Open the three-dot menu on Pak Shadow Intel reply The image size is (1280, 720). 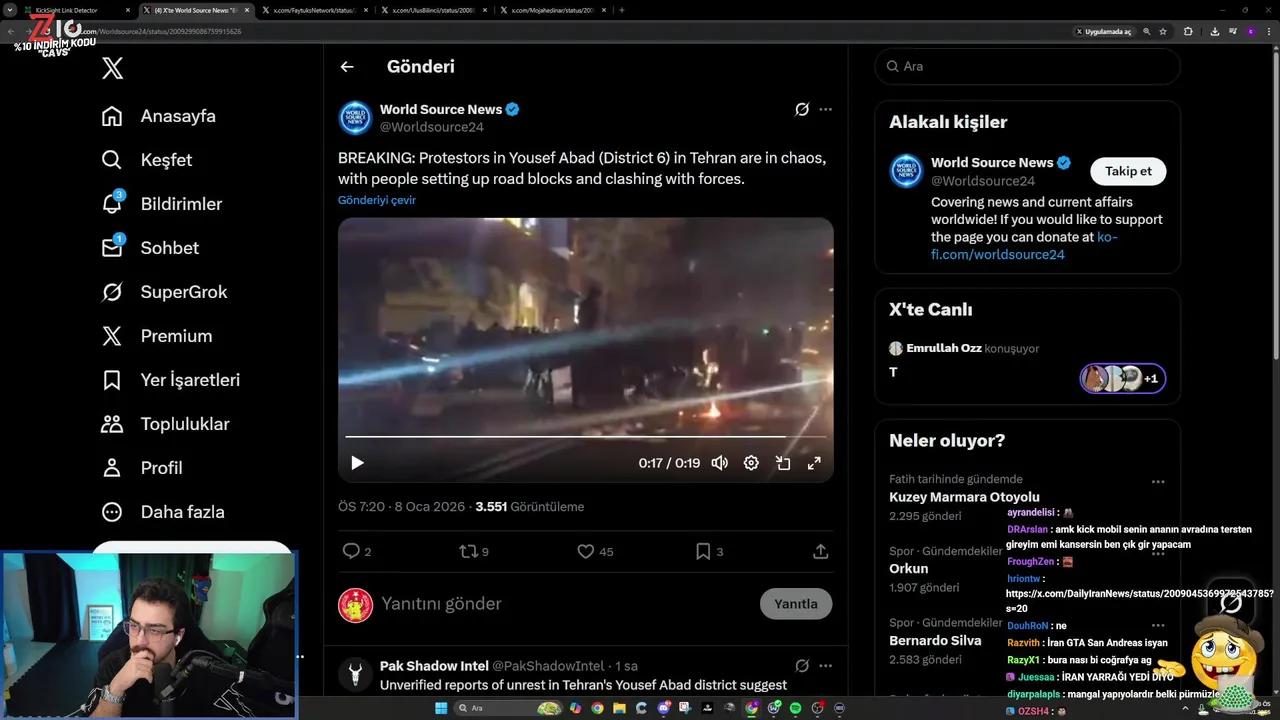pyautogui.click(x=825, y=666)
